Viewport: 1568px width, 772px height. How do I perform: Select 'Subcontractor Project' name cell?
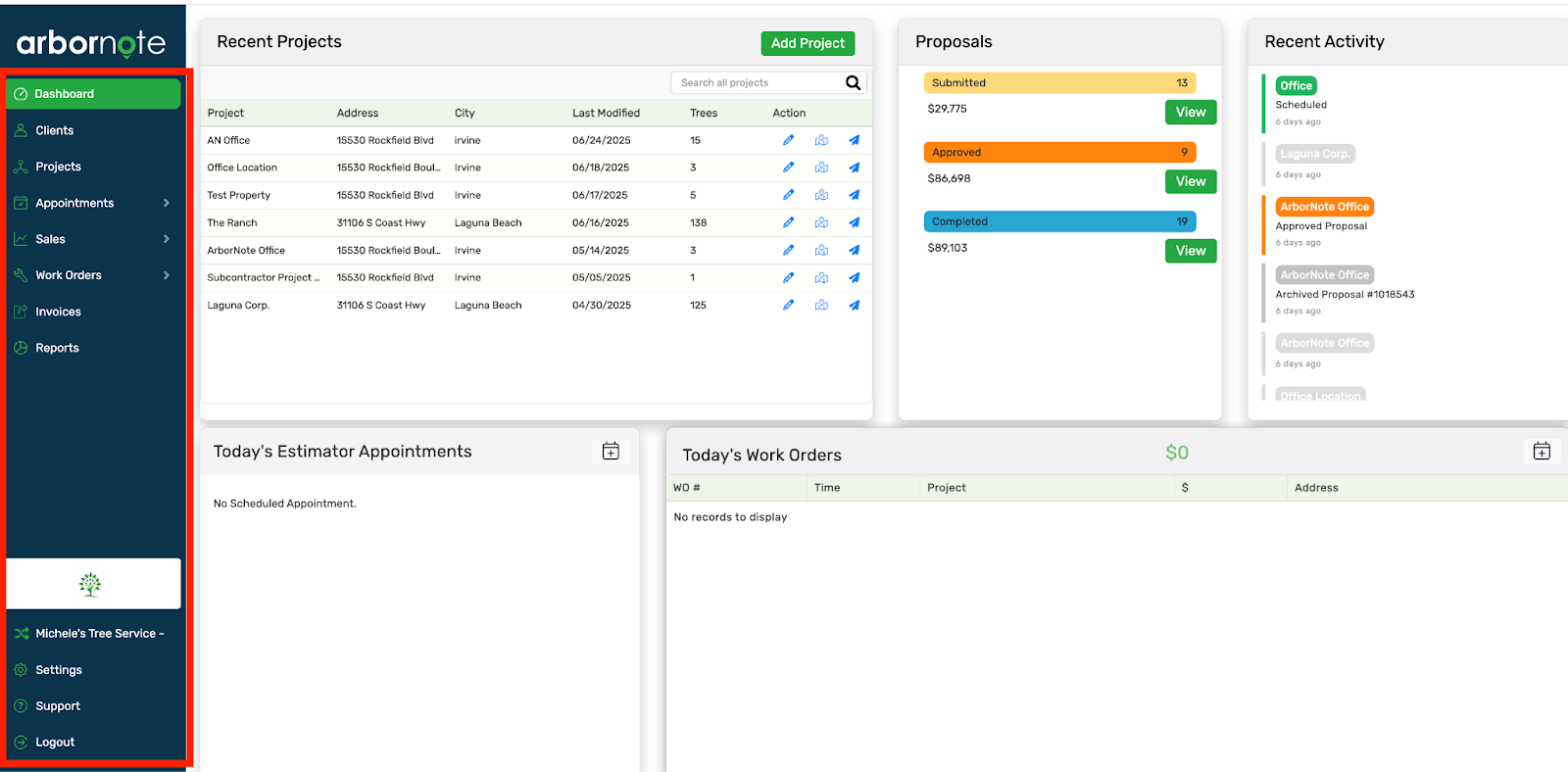pos(264,277)
